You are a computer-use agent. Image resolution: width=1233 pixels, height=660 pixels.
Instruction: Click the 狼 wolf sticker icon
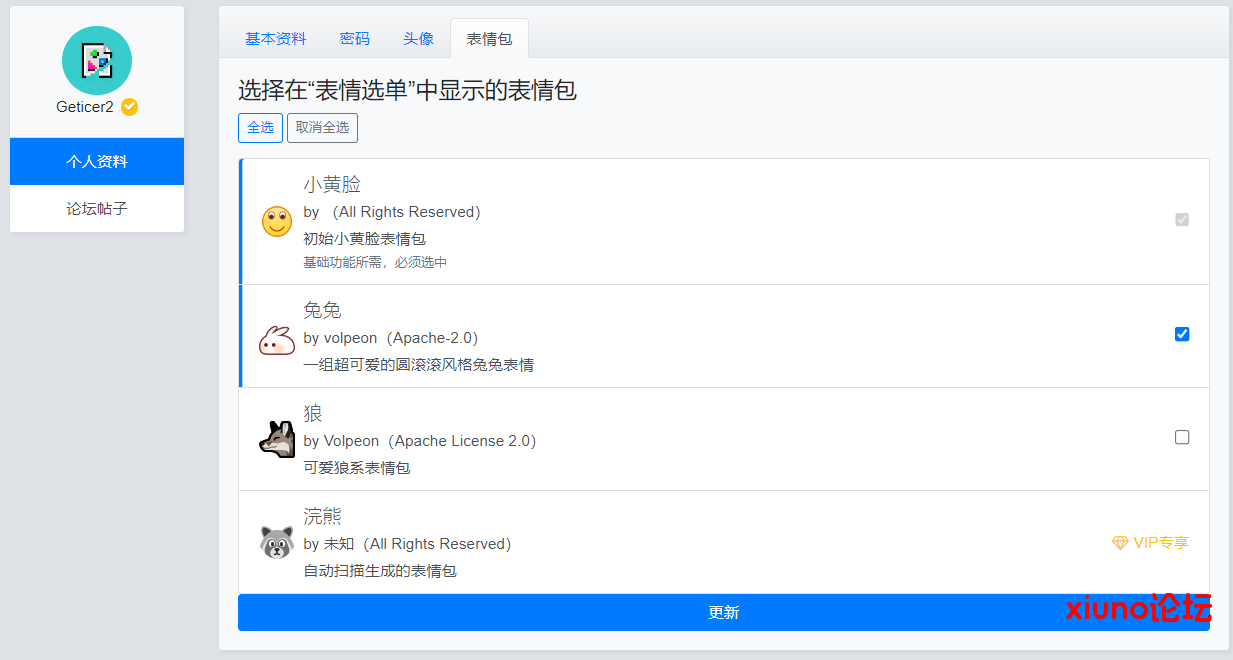(x=277, y=439)
